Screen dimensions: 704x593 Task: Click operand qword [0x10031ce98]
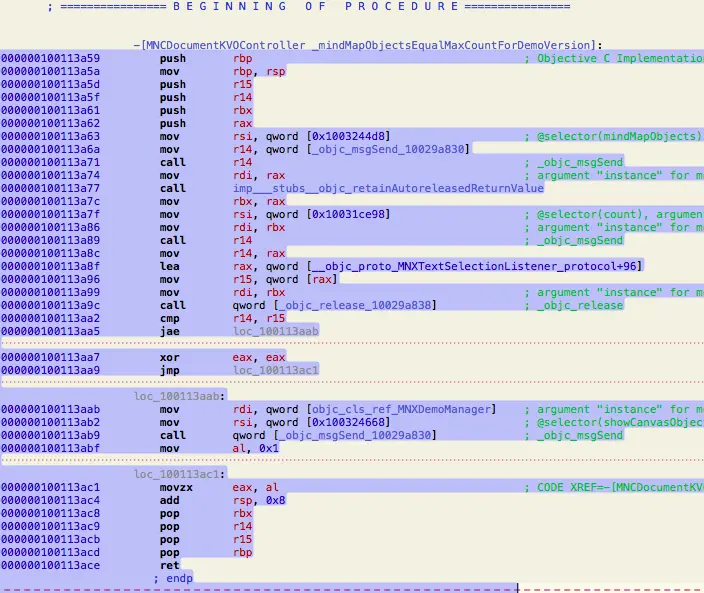tap(328, 215)
